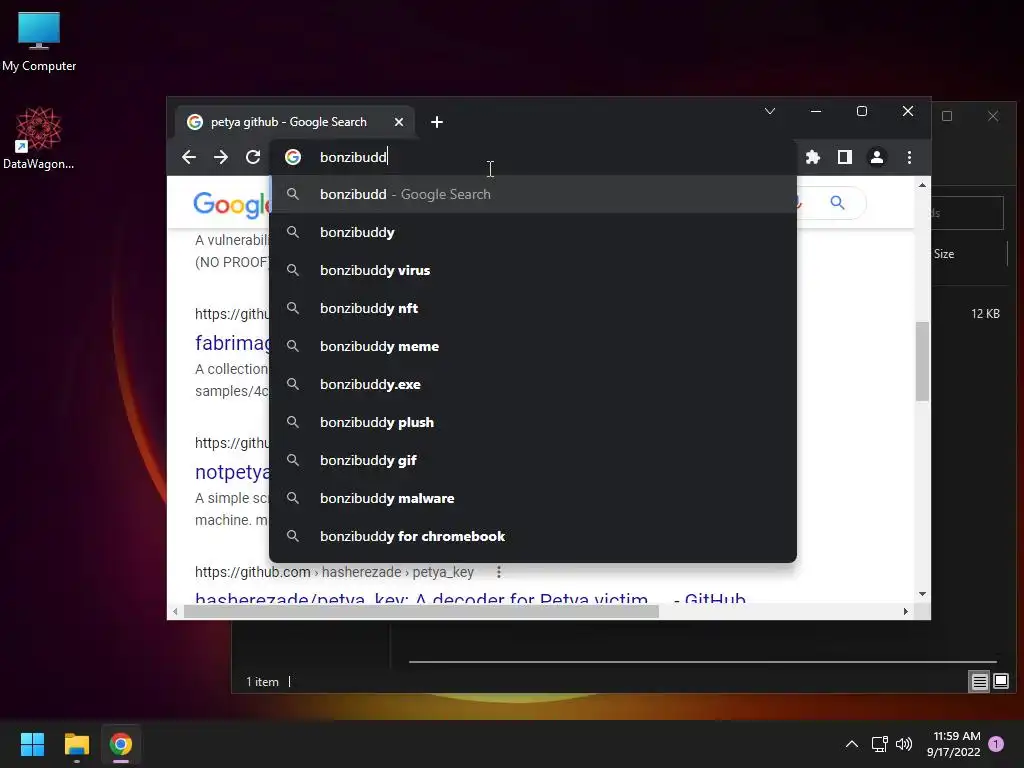Maximize the File Explorer window behind Chrome
This screenshot has width=1024, height=768.
[947, 116]
